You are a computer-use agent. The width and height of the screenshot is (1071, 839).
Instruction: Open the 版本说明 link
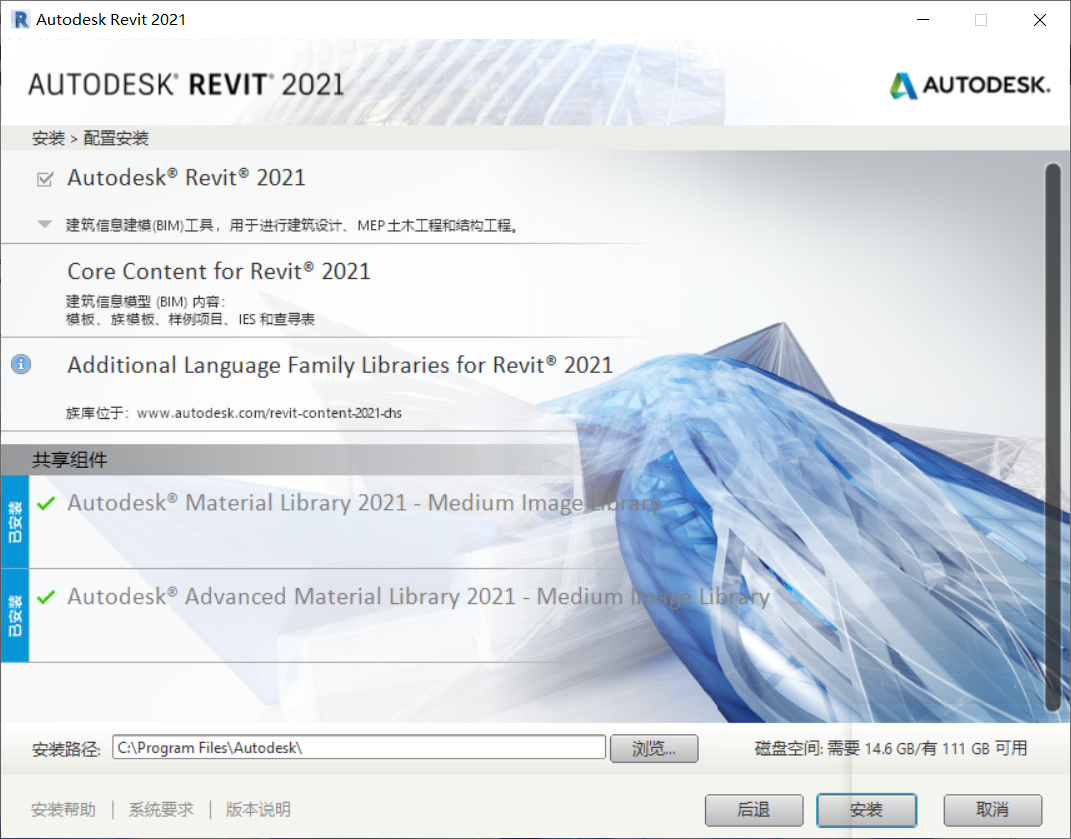[x=258, y=810]
